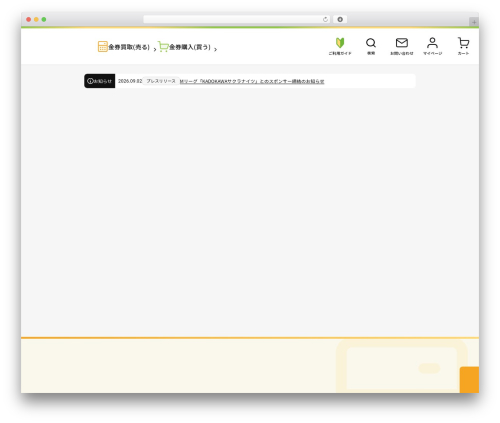Open the 金券買取(売る) menu
This screenshot has width=500, height=423.
click(x=124, y=47)
